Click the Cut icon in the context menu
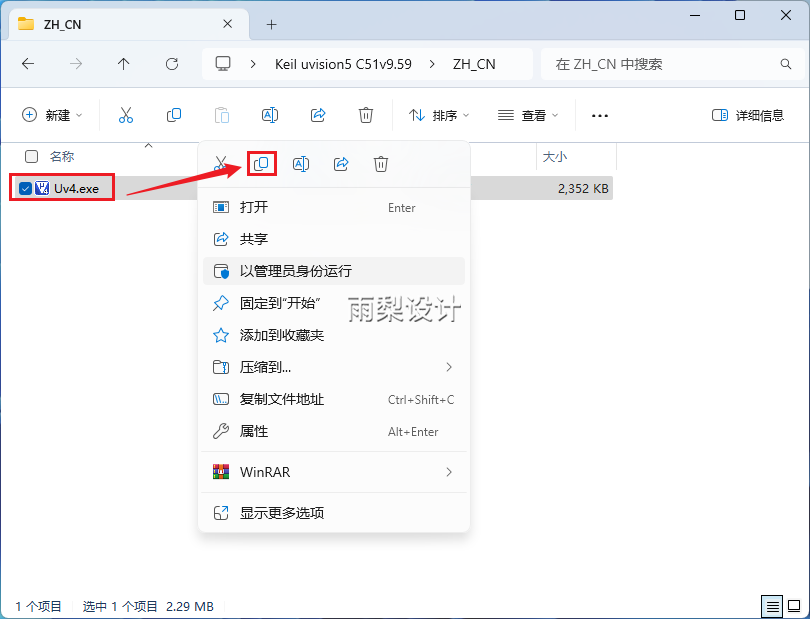Image resolution: width=810 pixels, height=619 pixels. pyautogui.click(x=221, y=163)
